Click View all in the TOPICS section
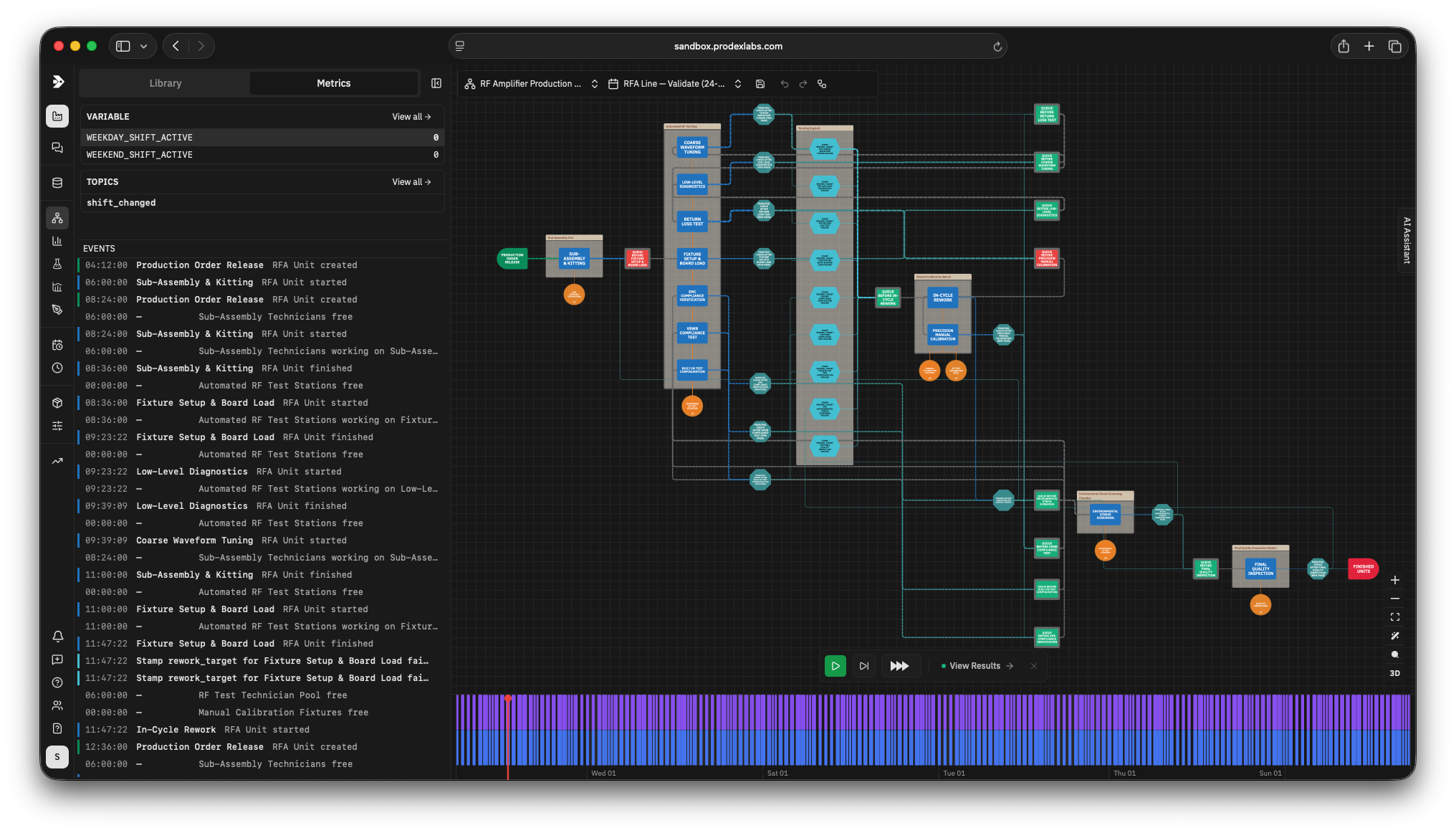Image resolution: width=1456 pixels, height=833 pixels. [x=411, y=182]
